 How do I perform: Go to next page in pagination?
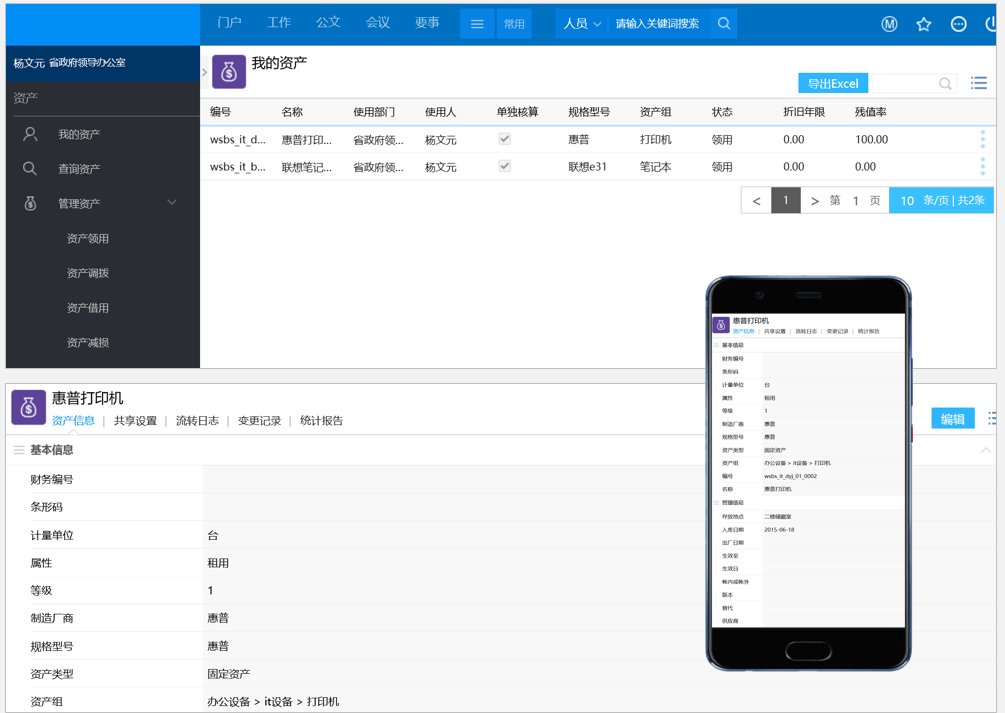click(x=815, y=201)
